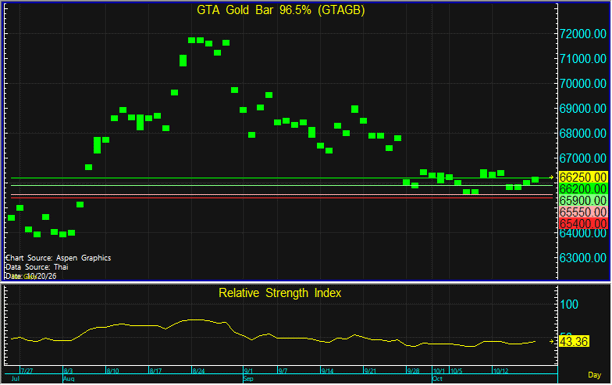Select the pink 65550.00 level tag
612x385 pixels.
click(x=583, y=212)
